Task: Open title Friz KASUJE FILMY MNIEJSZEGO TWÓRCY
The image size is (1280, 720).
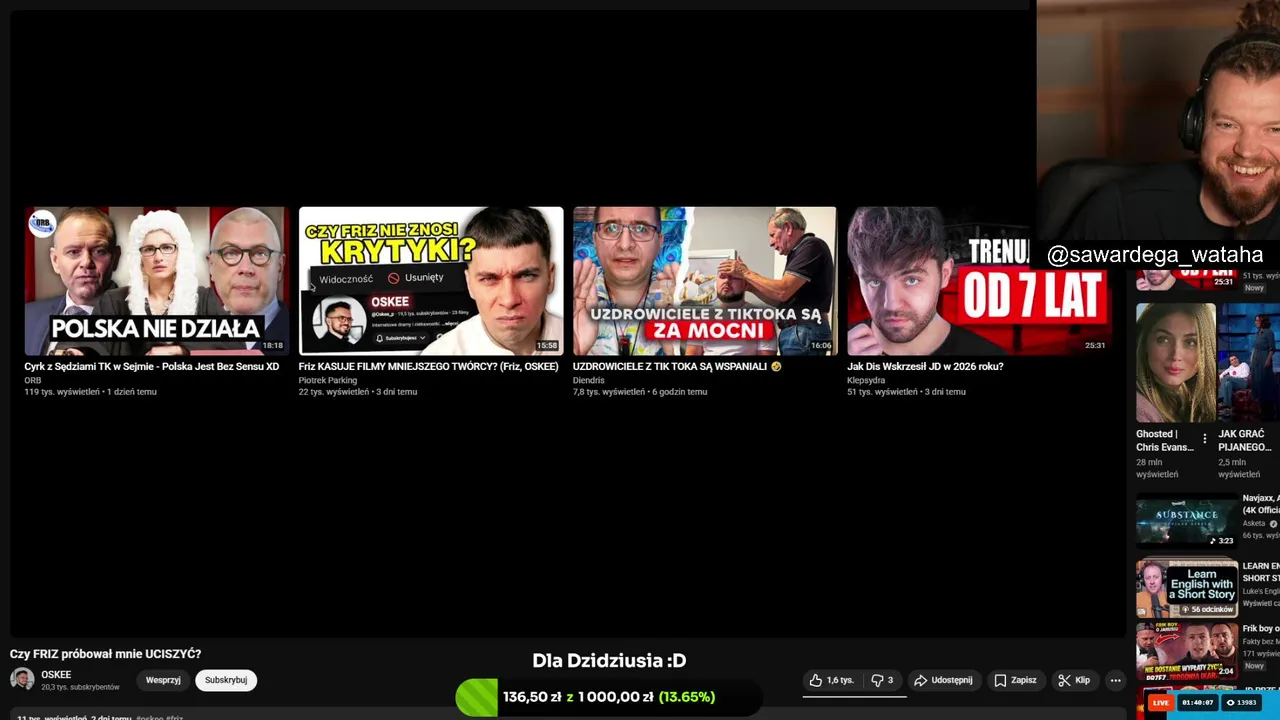Action: coord(428,366)
